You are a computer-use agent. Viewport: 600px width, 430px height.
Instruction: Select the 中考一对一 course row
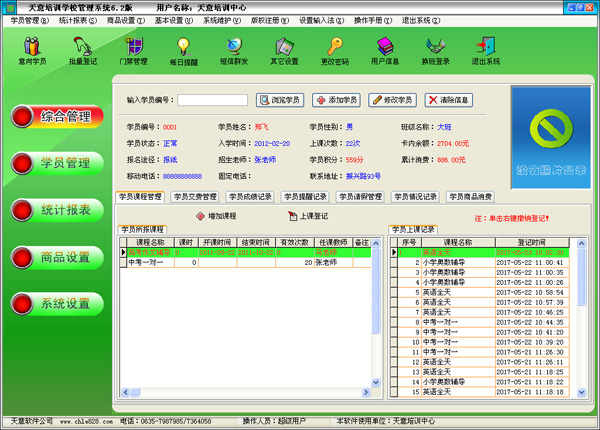pos(150,262)
